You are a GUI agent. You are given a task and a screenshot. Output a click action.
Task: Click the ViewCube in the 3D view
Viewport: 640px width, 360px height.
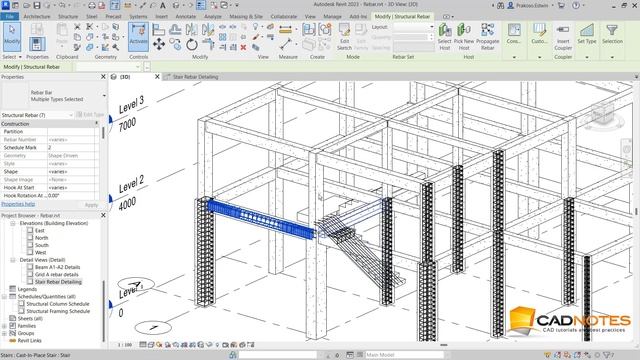coord(603,114)
